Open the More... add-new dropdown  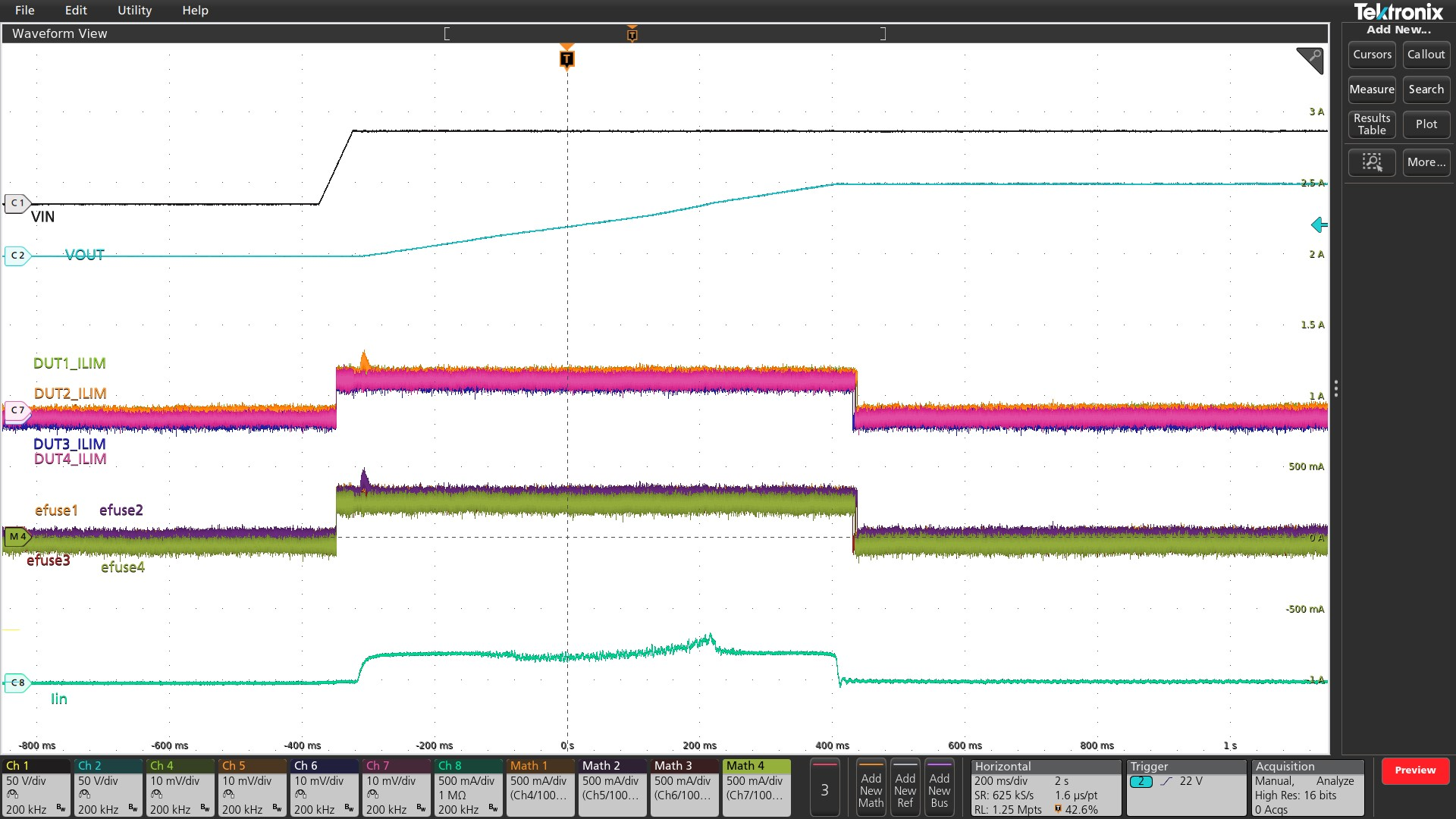(x=1426, y=162)
